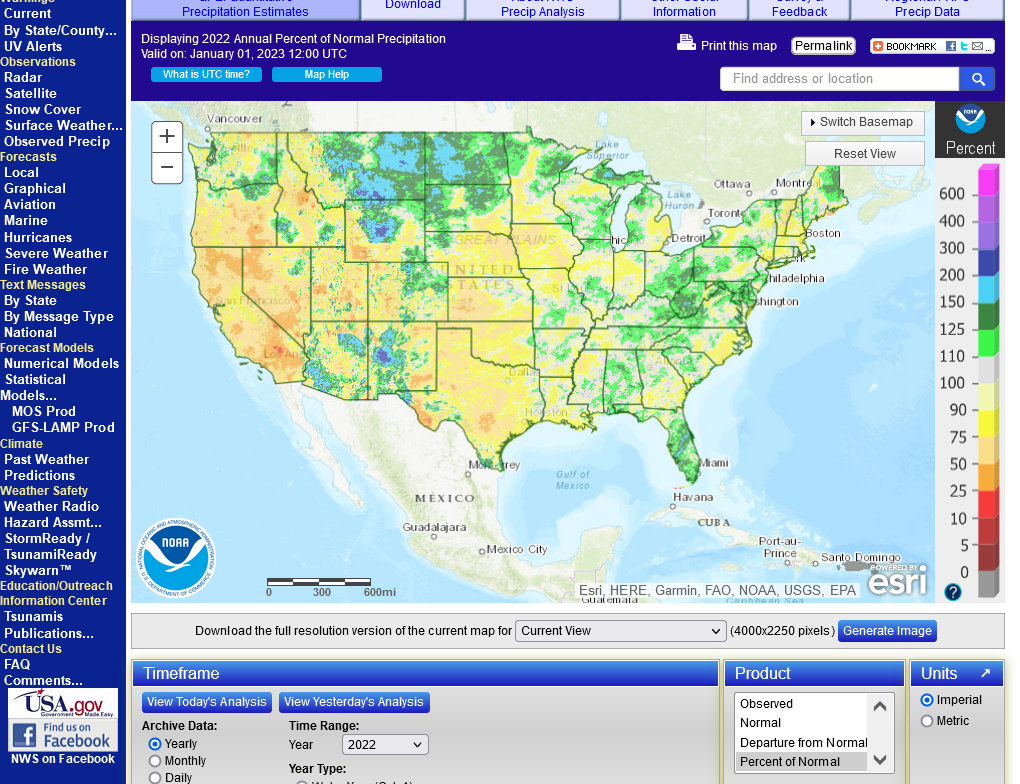Open Weather Radio sidebar link
The image size is (1020, 784).
pos(51,507)
